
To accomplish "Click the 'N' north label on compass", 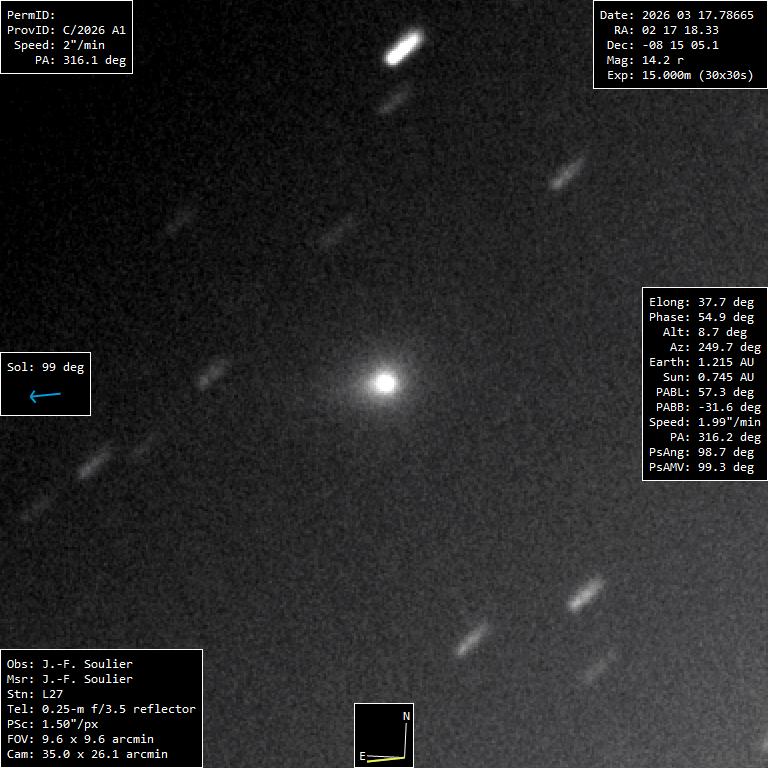I will click(406, 716).
